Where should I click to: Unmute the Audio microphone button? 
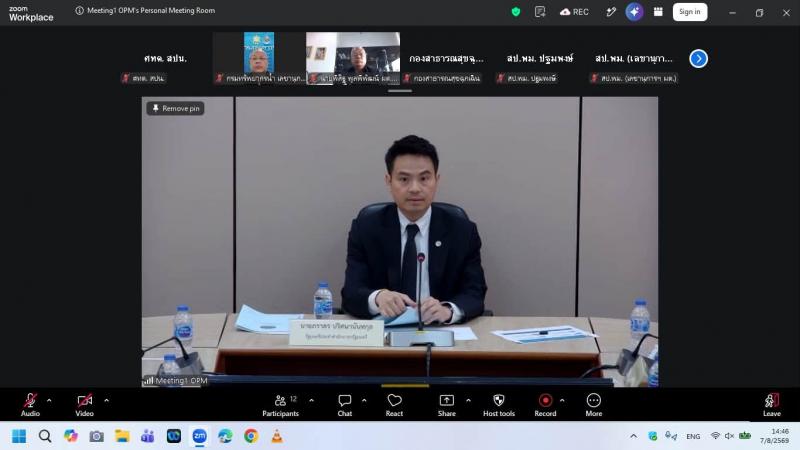(x=30, y=405)
